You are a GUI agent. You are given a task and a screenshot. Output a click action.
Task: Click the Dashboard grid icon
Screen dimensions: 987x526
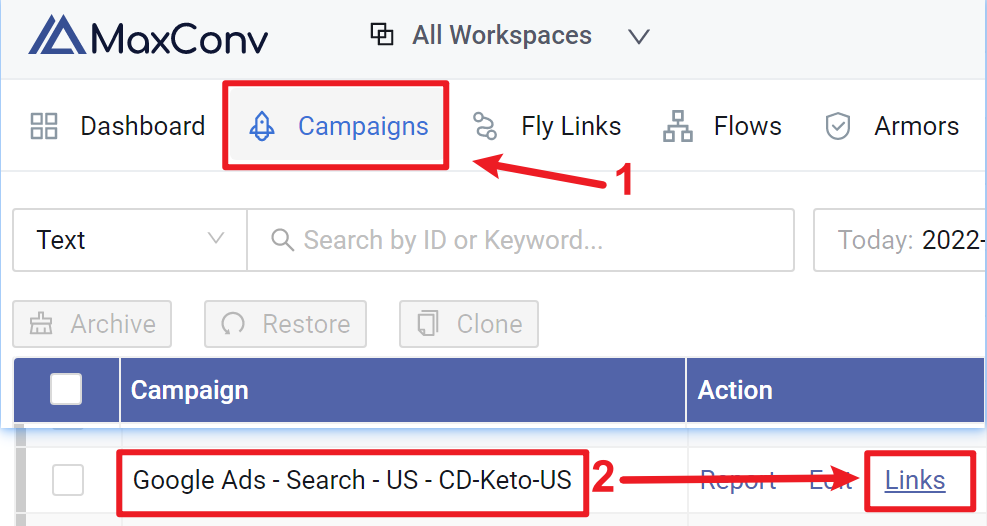[44, 126]
